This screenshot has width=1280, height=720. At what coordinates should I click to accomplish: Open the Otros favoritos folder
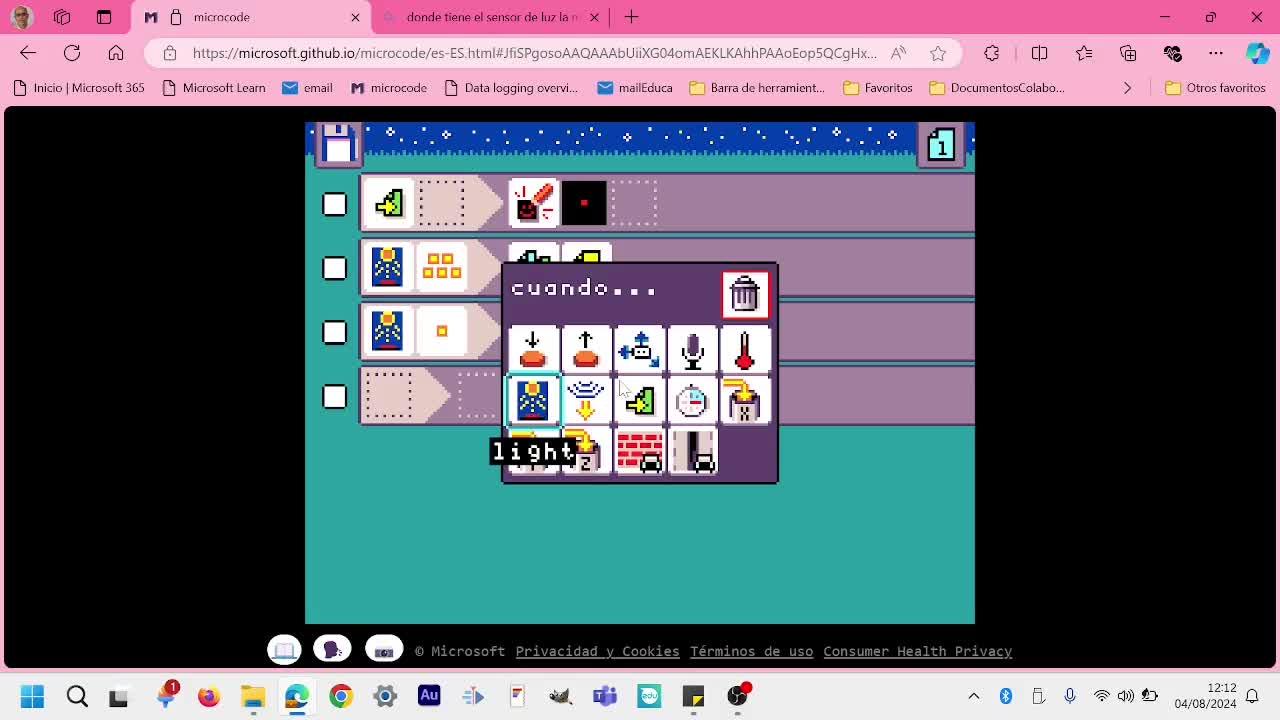click(1216, 88)
